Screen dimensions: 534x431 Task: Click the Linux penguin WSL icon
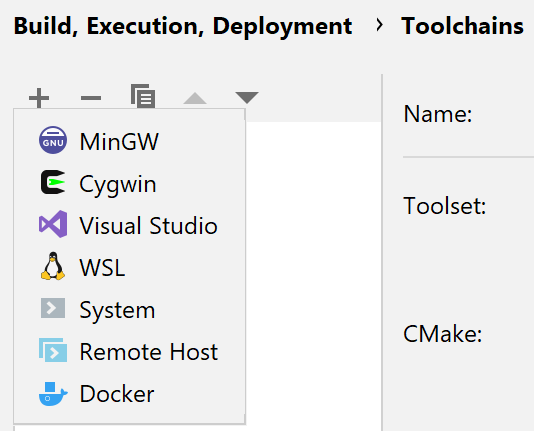(53, 266)
